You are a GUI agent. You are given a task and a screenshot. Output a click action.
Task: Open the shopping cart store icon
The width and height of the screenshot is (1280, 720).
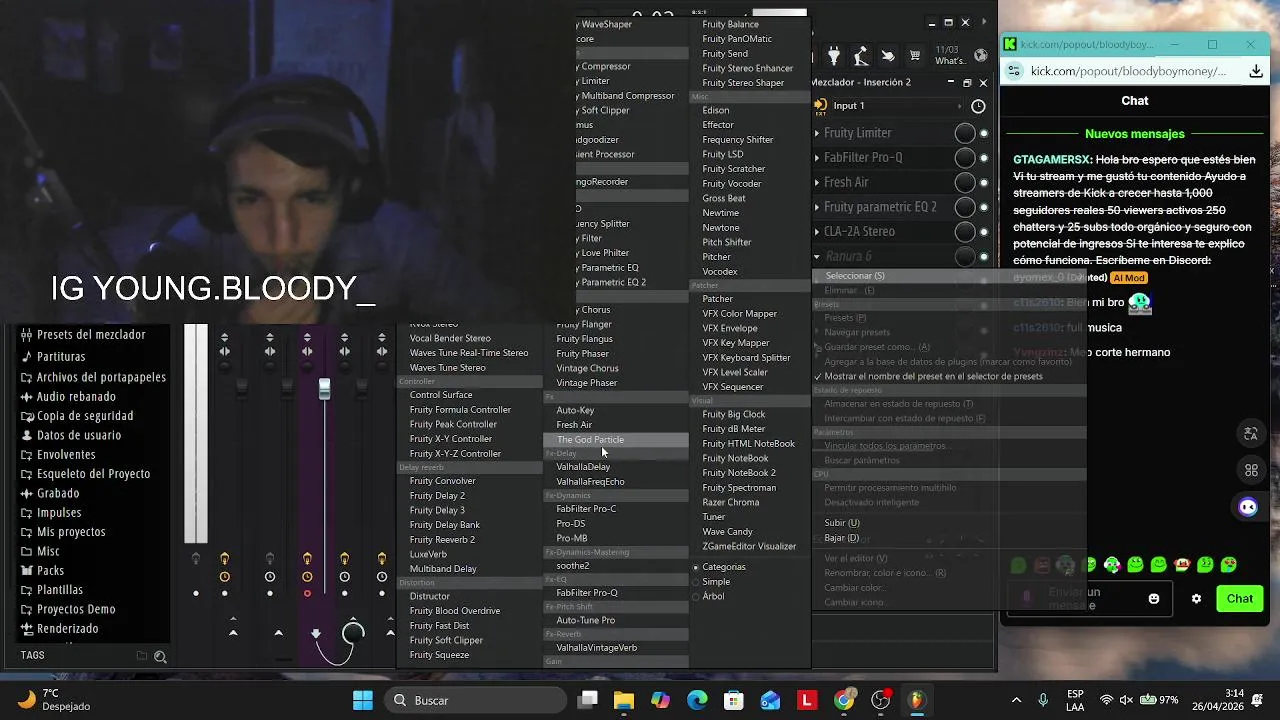914,56
